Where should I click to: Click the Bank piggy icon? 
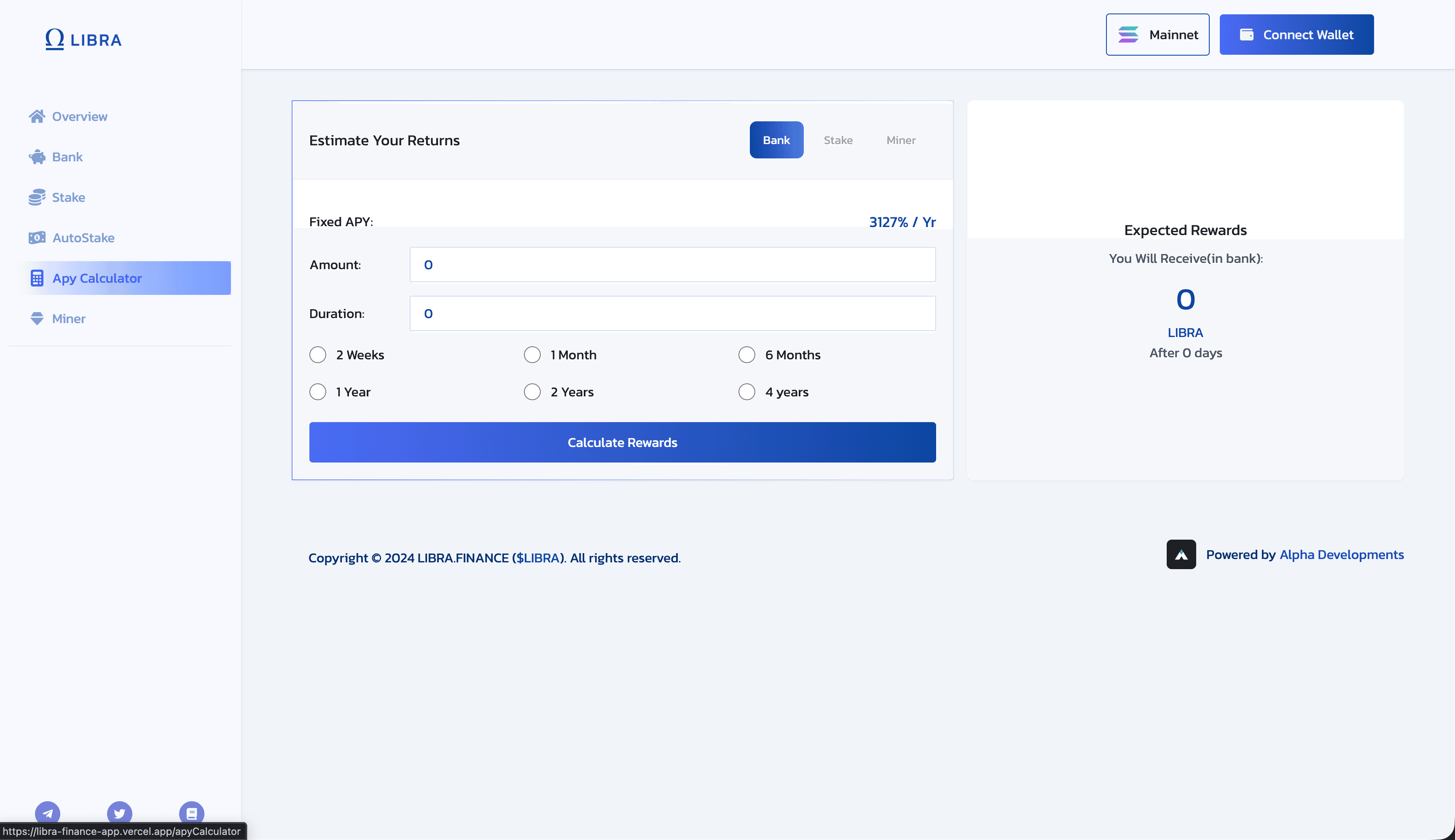(x=37, y=157)
